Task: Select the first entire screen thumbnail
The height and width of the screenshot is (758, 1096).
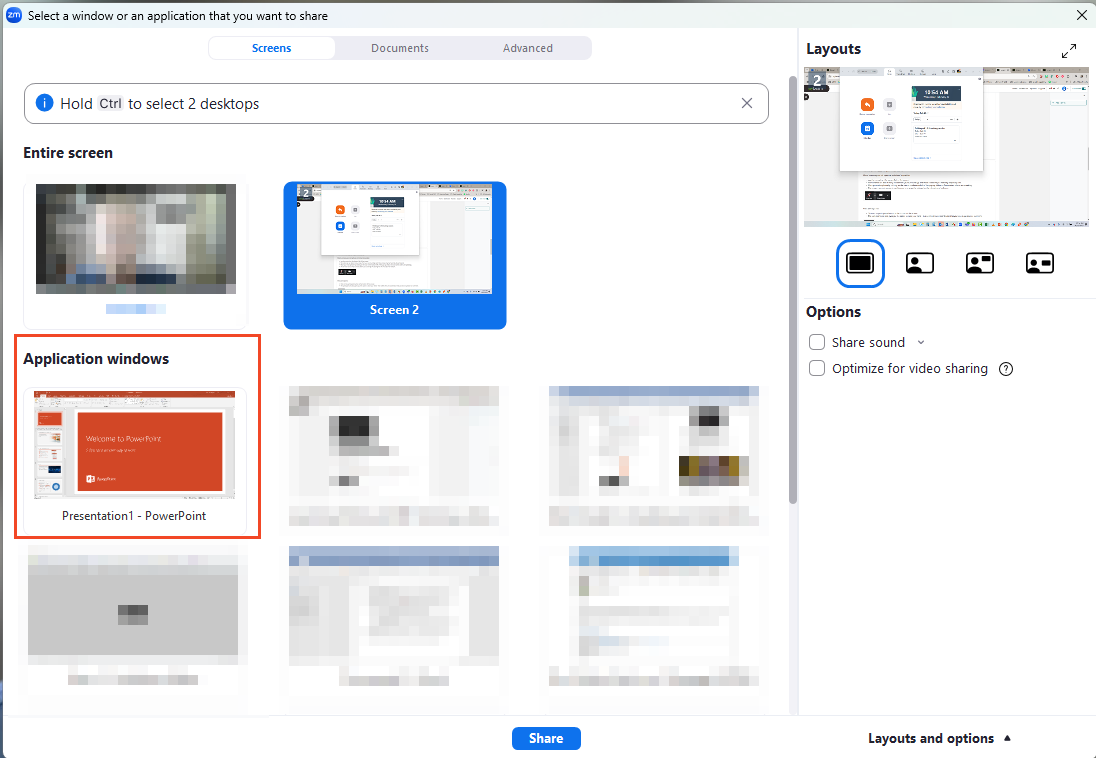Action: tap(136, 252)
